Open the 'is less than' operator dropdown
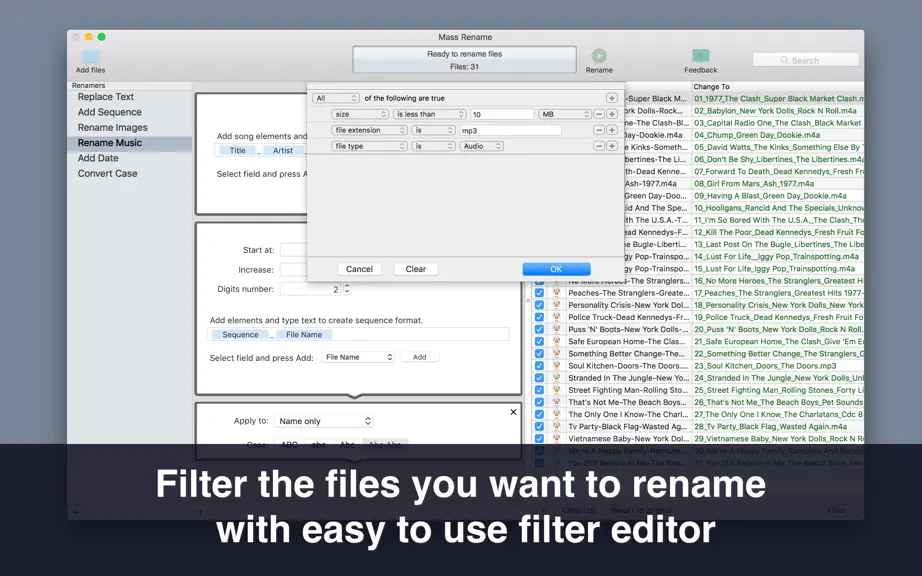 429,114
